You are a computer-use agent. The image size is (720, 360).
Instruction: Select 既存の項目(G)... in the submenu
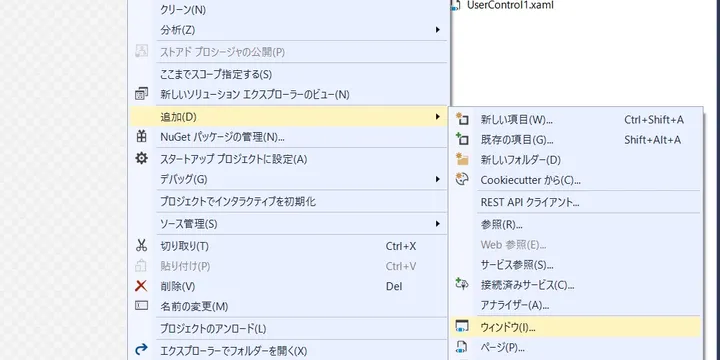pyautogui.click(x=575, y=140)
